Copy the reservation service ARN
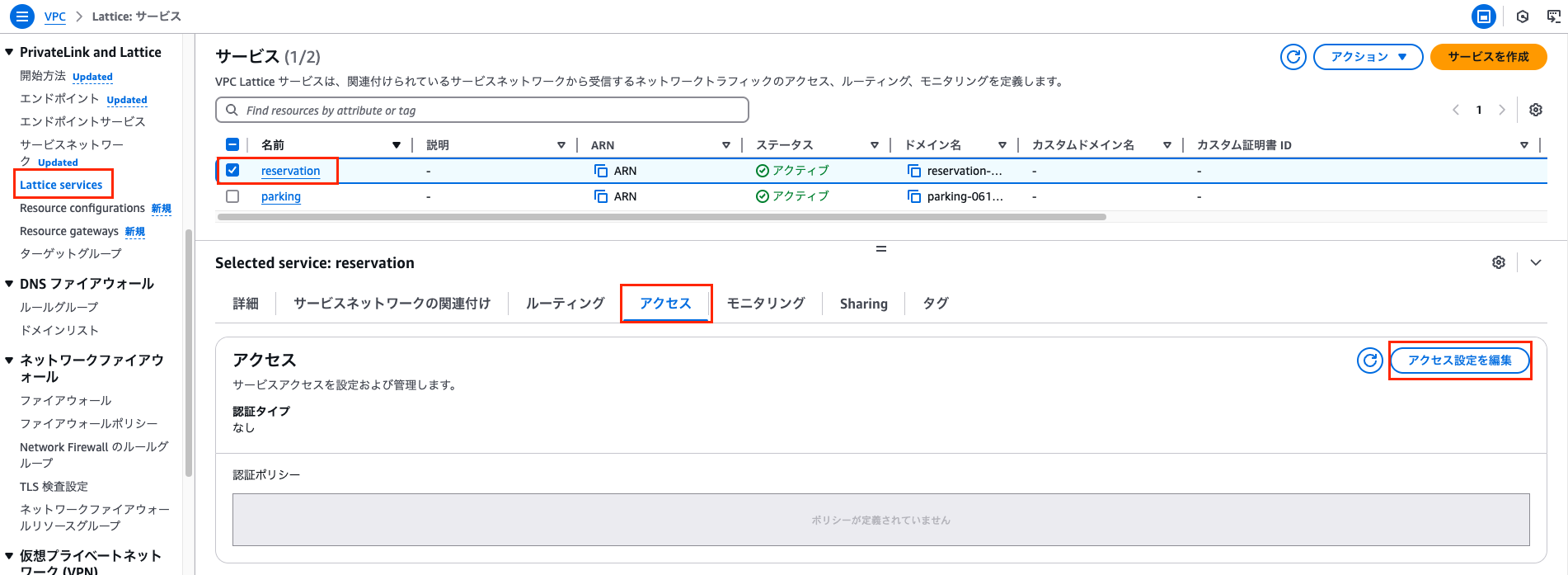 coord(601,171)
